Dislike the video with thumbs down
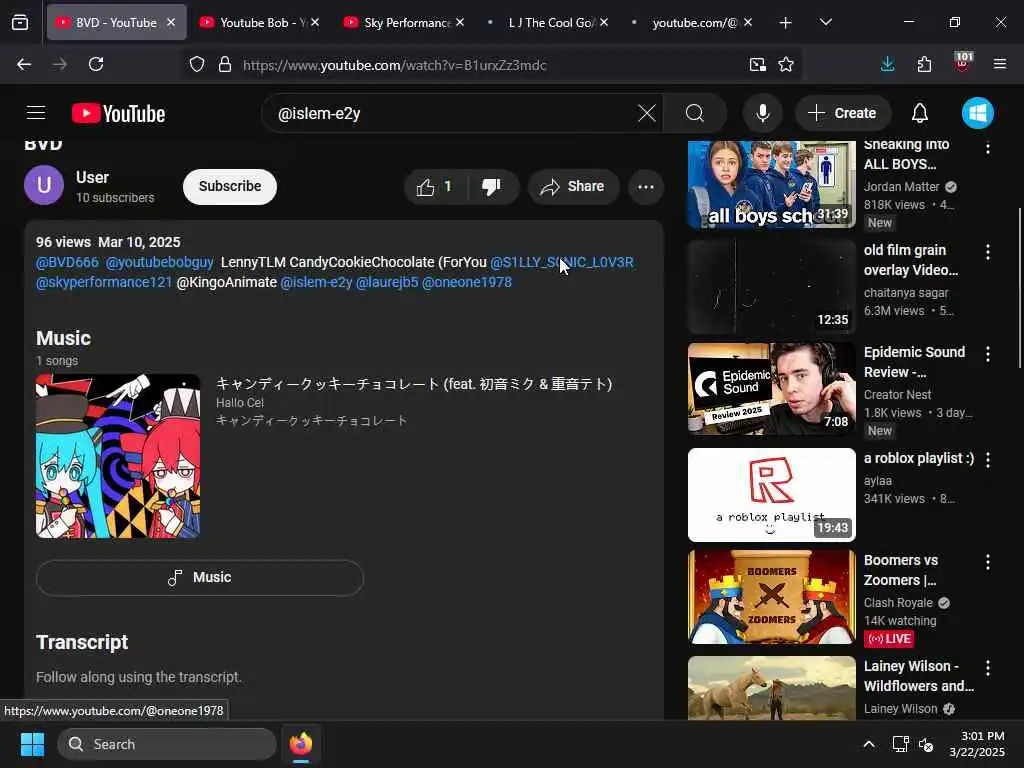Image resolution: width=1024 pixels, height=768 pixels. (491, 187)
